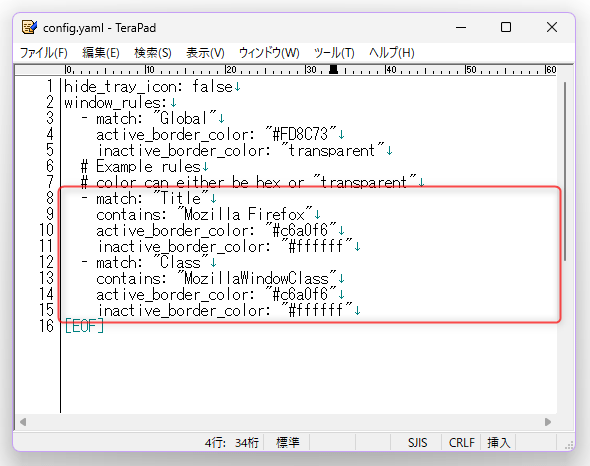Open the ファイル(F) menu

(43, 52)
